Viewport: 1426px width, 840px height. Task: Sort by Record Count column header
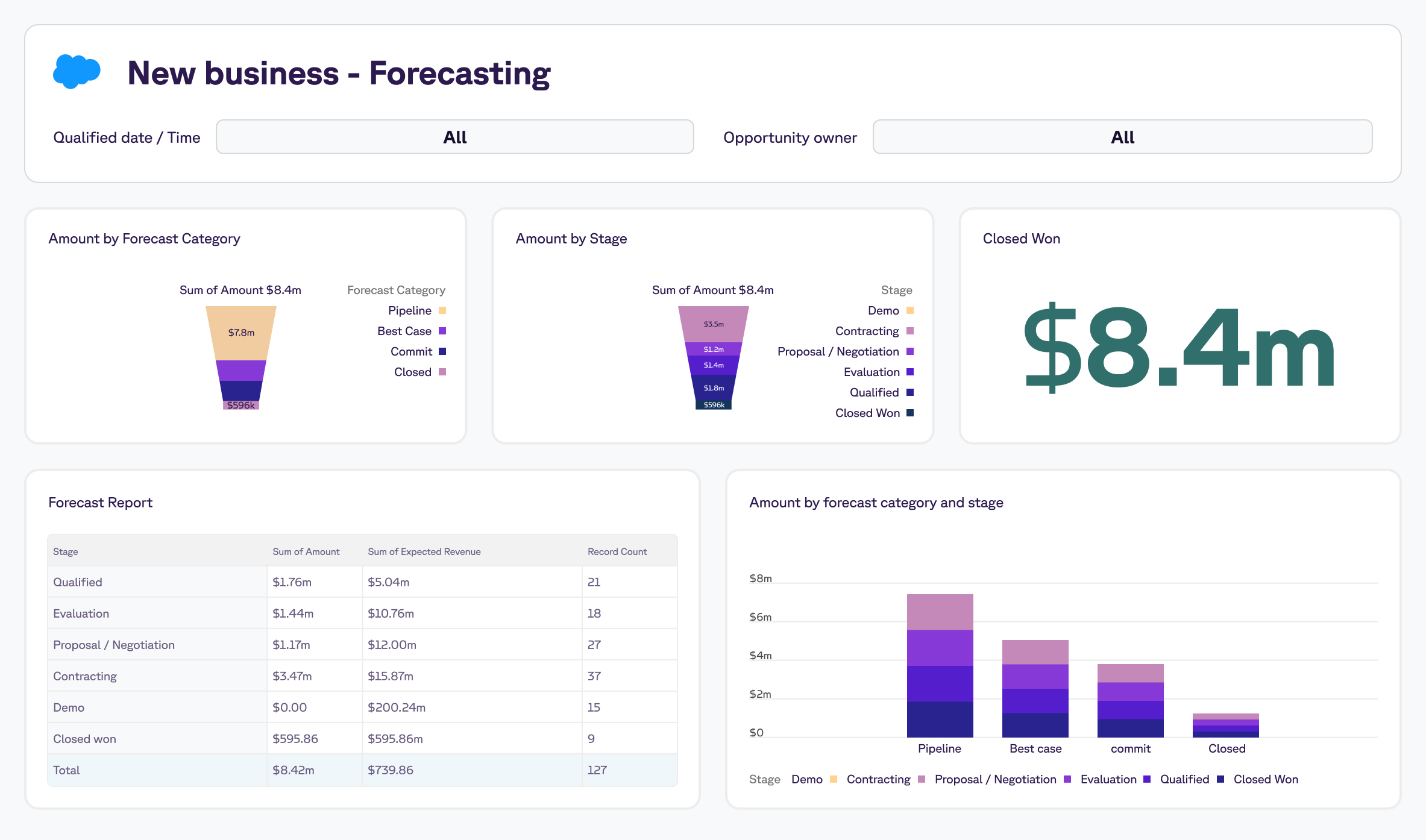coord(617,551)
